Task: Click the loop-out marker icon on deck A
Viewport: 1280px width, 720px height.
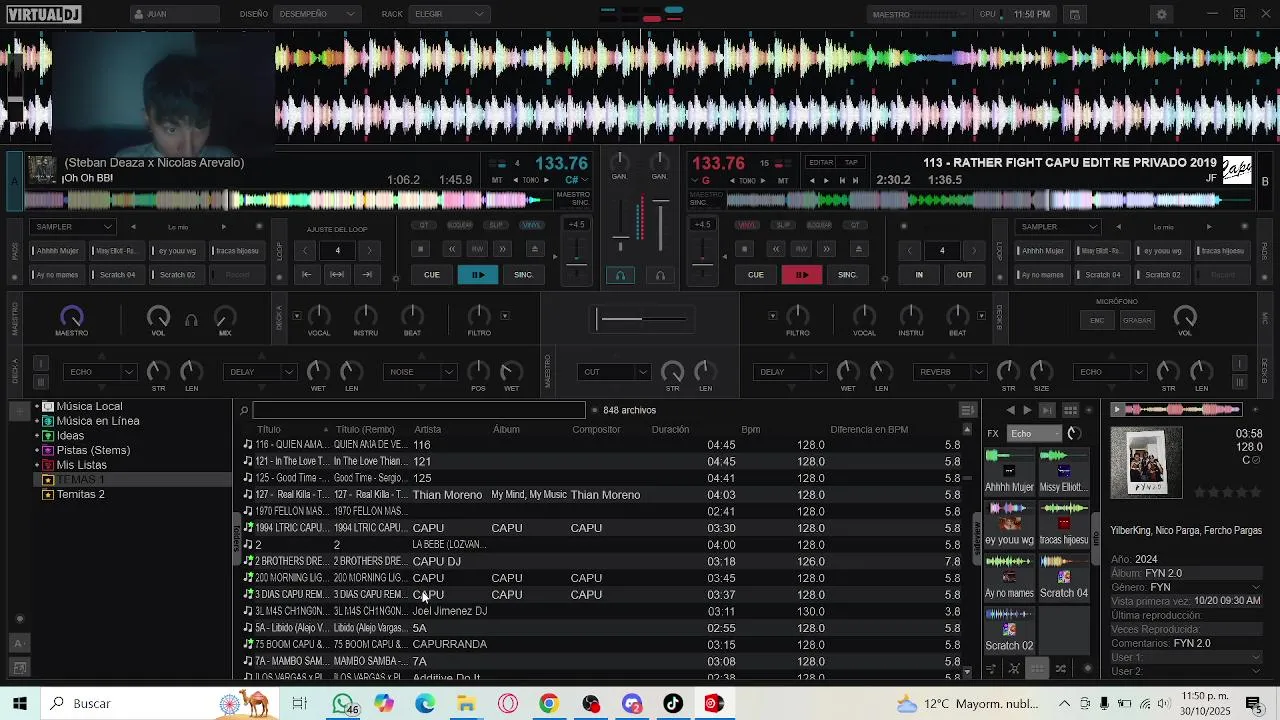Action: [x=367, y=275]
